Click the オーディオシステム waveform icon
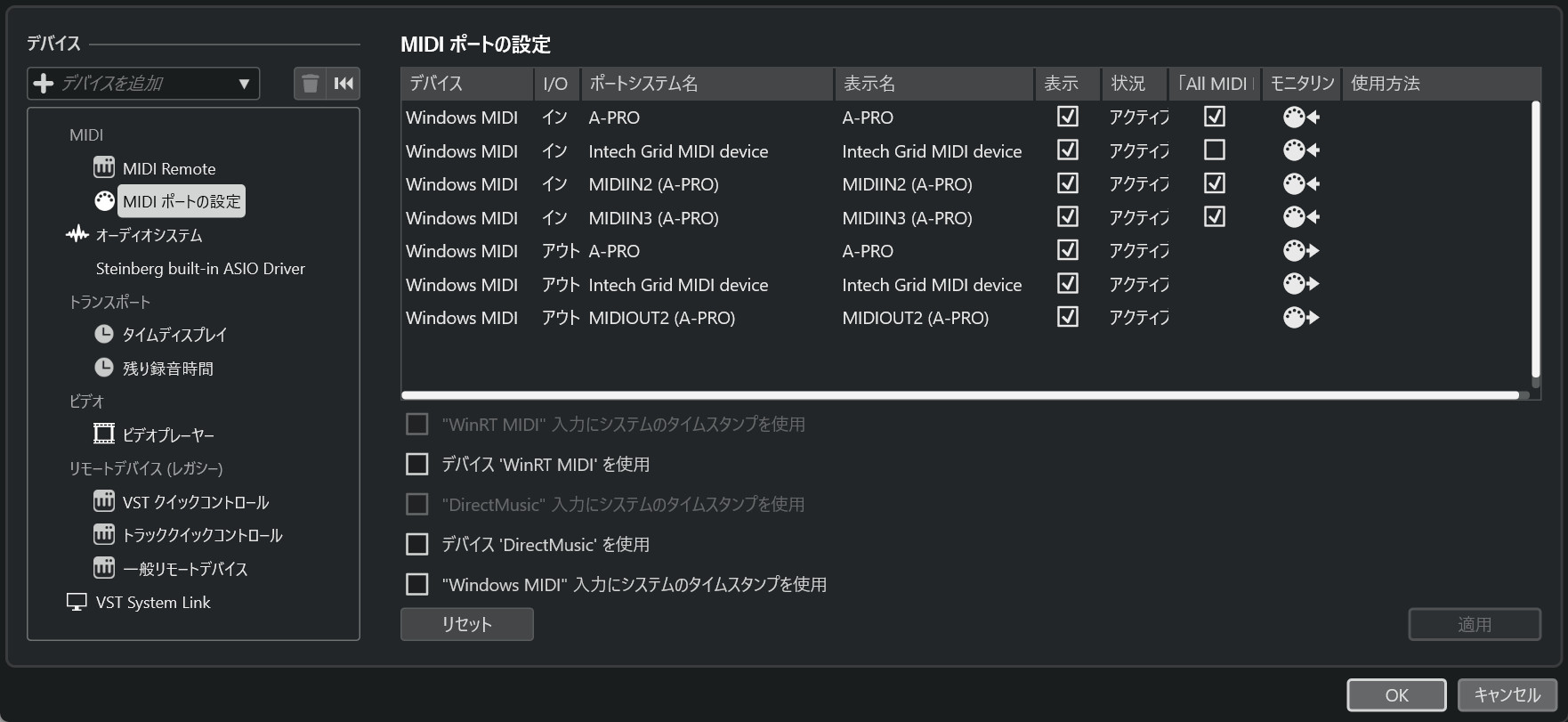Image resolution: width=1568 pixels, height=722 pixels. point(77,234)
